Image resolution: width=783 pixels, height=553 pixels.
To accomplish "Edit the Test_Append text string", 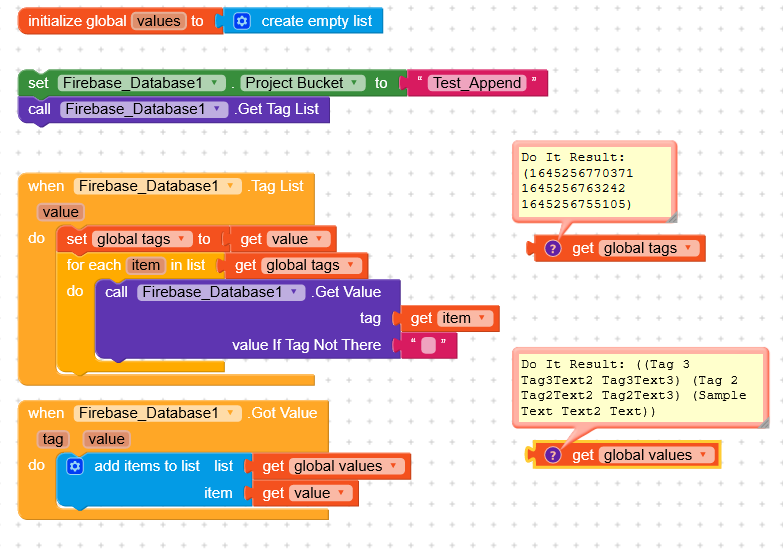I will [477, 83].
